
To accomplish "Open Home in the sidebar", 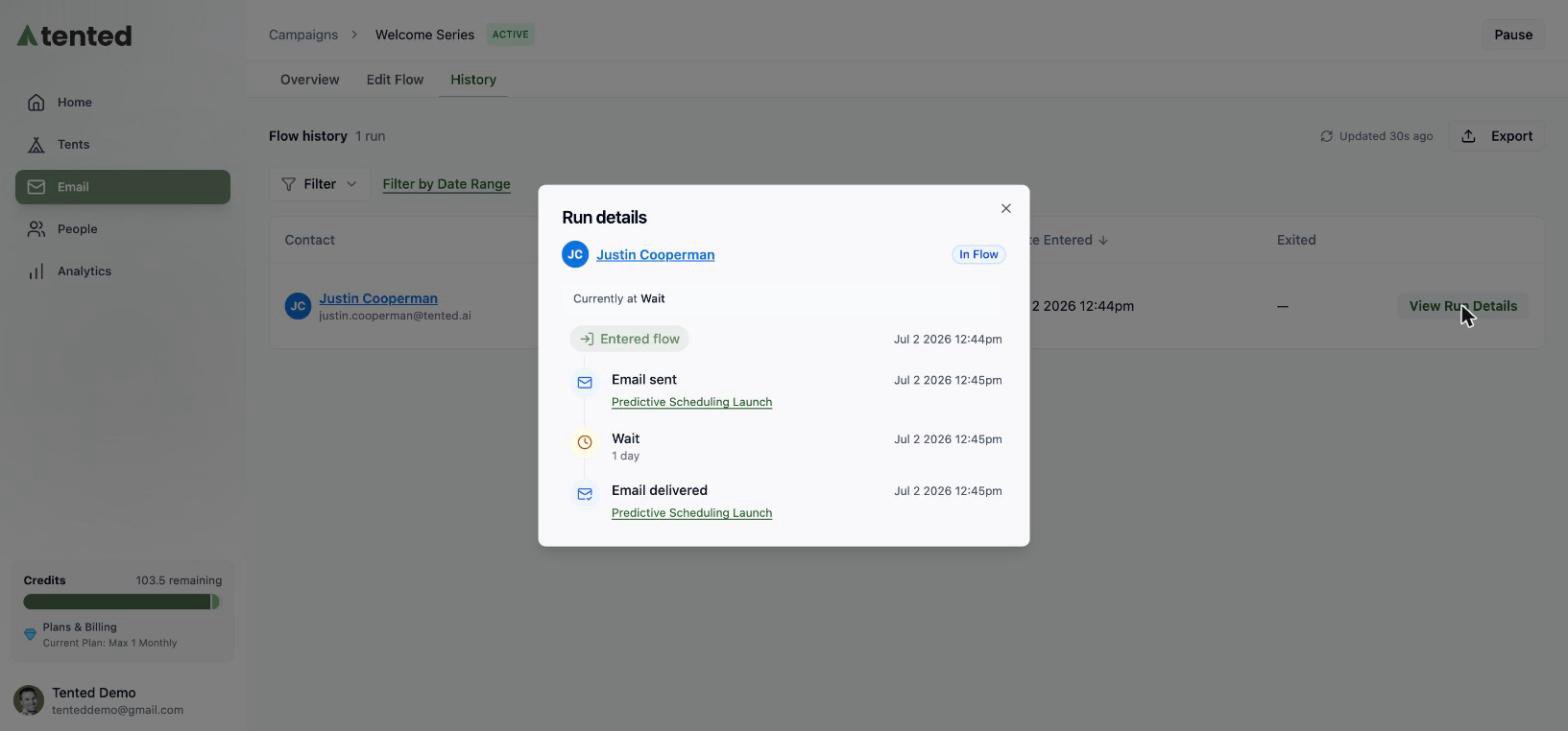I will click(x=122, y=102).
